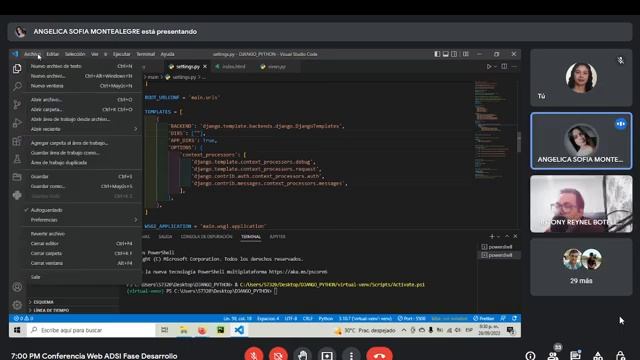Open the Run dropdown arrow beside play icon
This screenshot has width=640, height=360.
[x=496, y=67]
